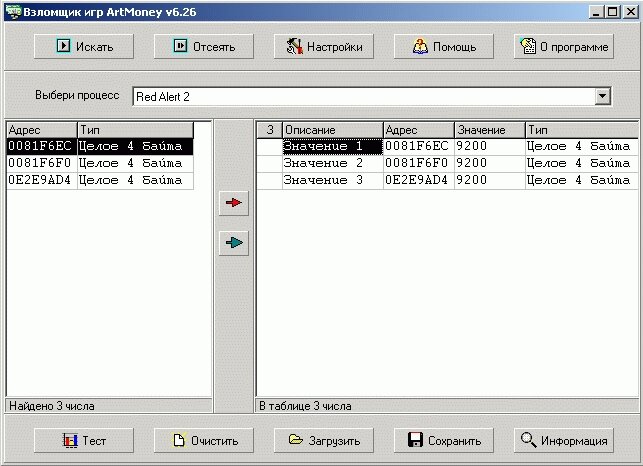Click the ArtMoney title bar icon

pos(13,12)
